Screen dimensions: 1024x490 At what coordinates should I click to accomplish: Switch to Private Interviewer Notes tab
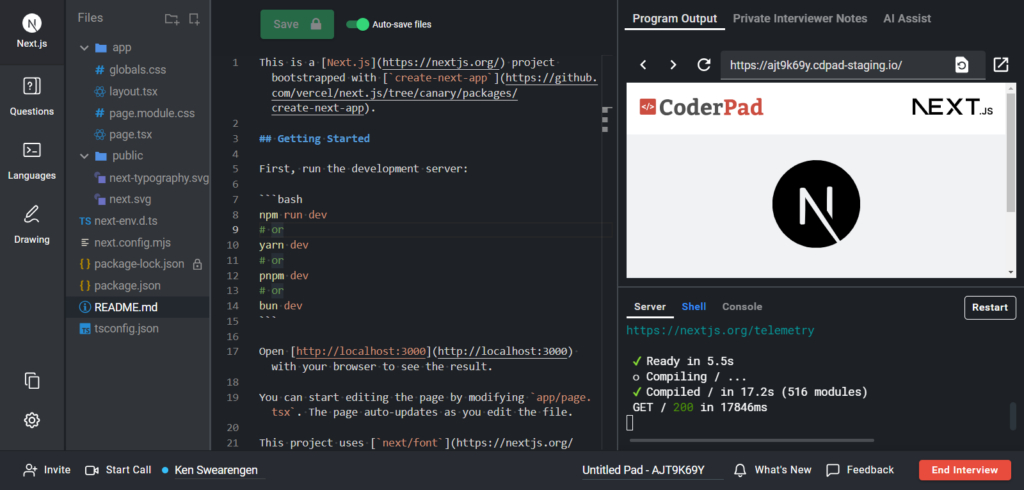click(x=799, y=18)
